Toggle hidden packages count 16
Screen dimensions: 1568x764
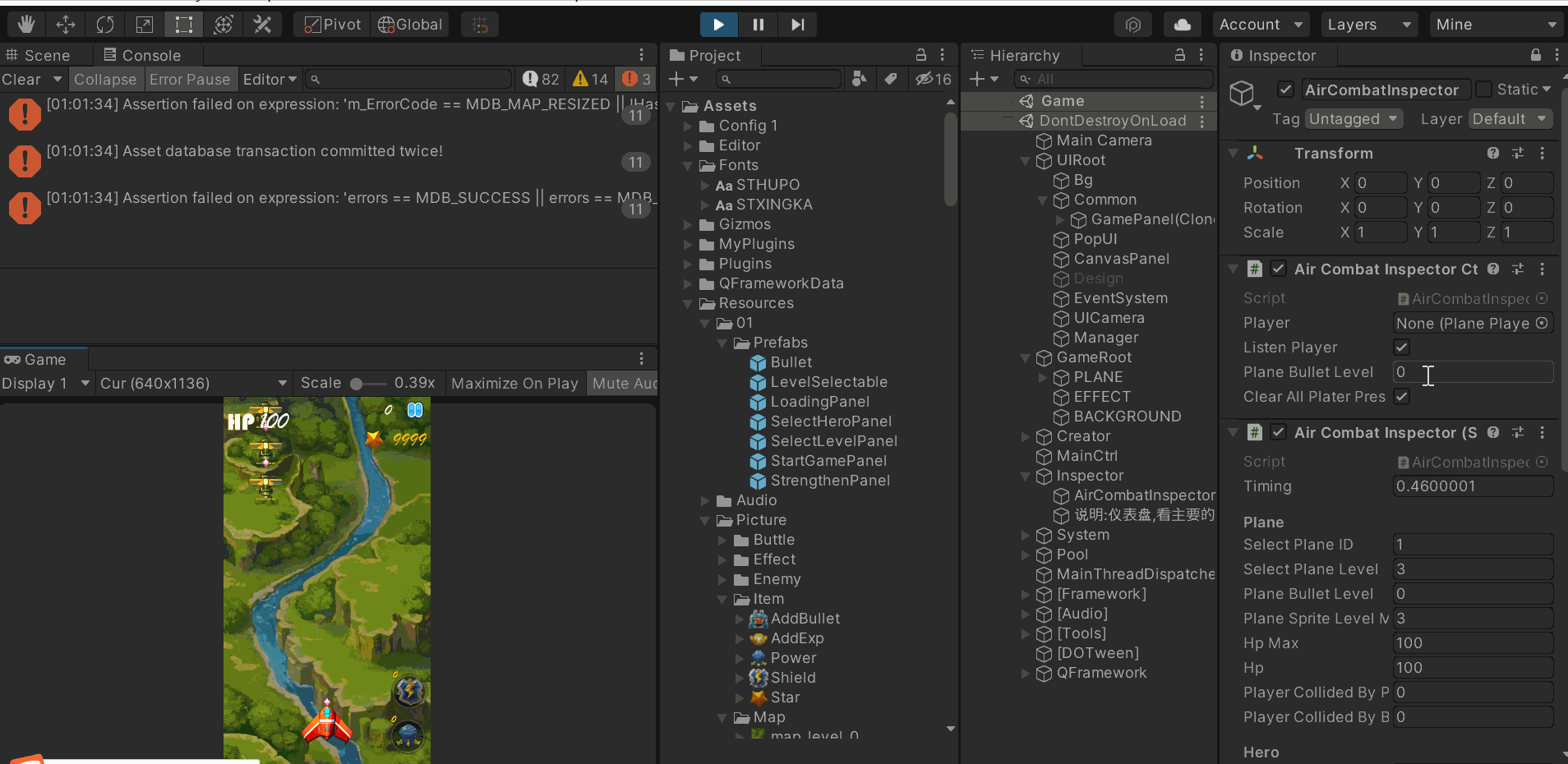click(x=934, y=79)
